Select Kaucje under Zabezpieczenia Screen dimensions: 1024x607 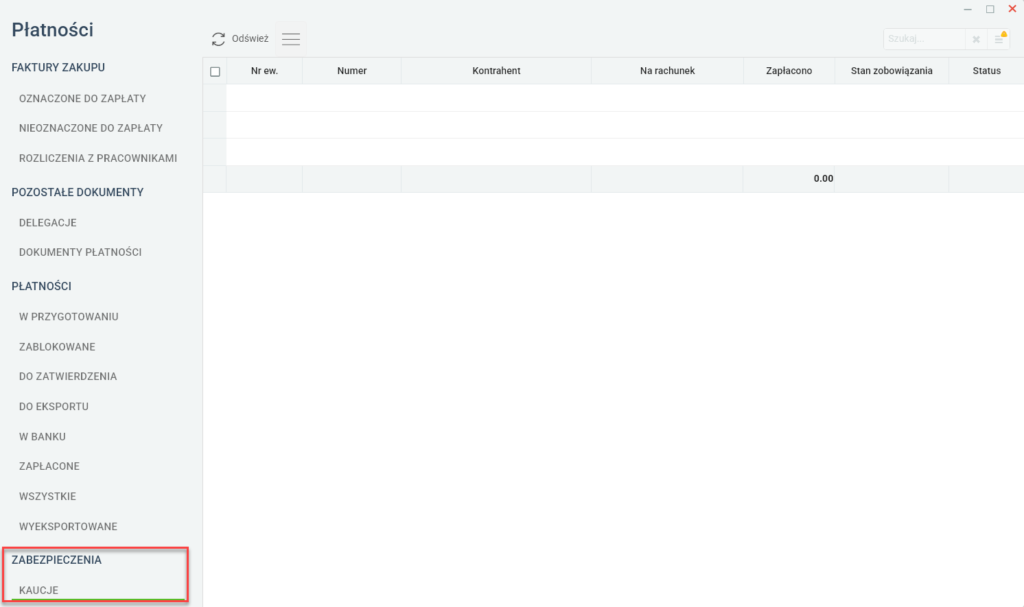39,590
